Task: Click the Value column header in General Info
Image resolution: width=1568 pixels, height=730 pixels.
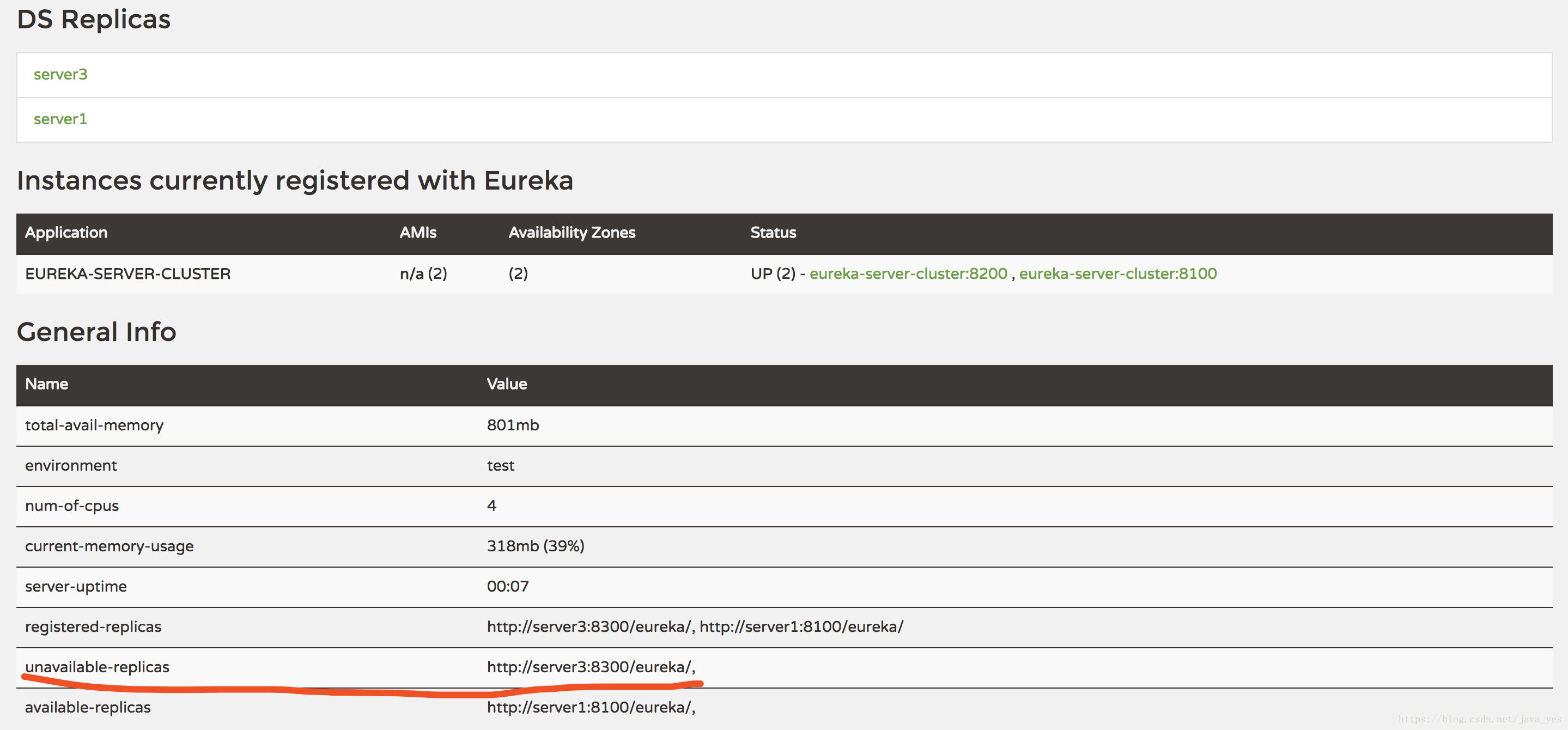Action: click(507, 384)
